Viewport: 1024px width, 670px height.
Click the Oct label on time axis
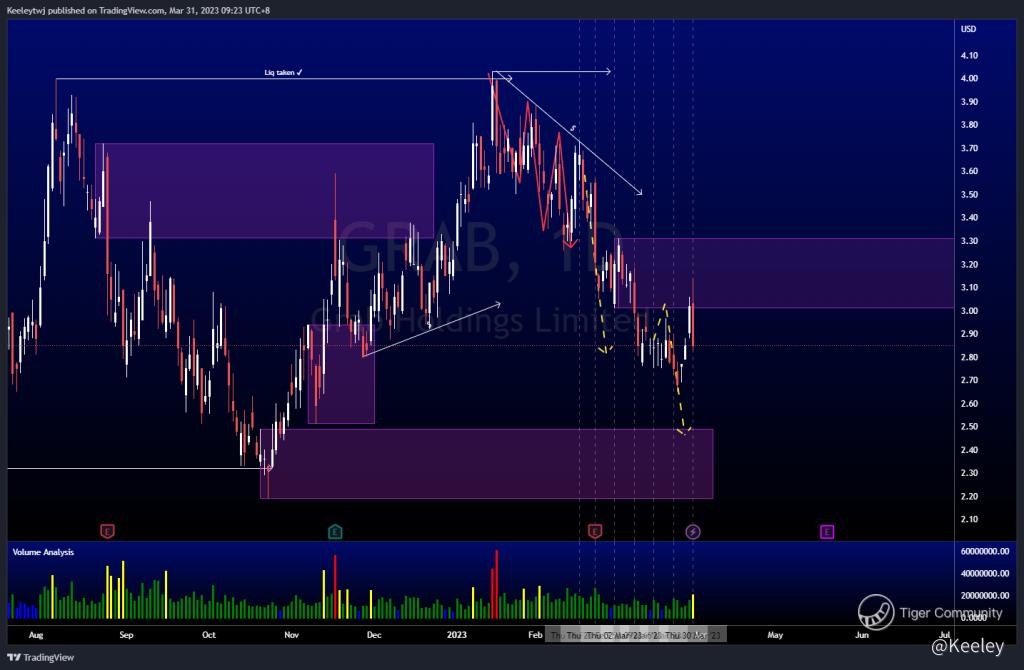pos(208,635)
